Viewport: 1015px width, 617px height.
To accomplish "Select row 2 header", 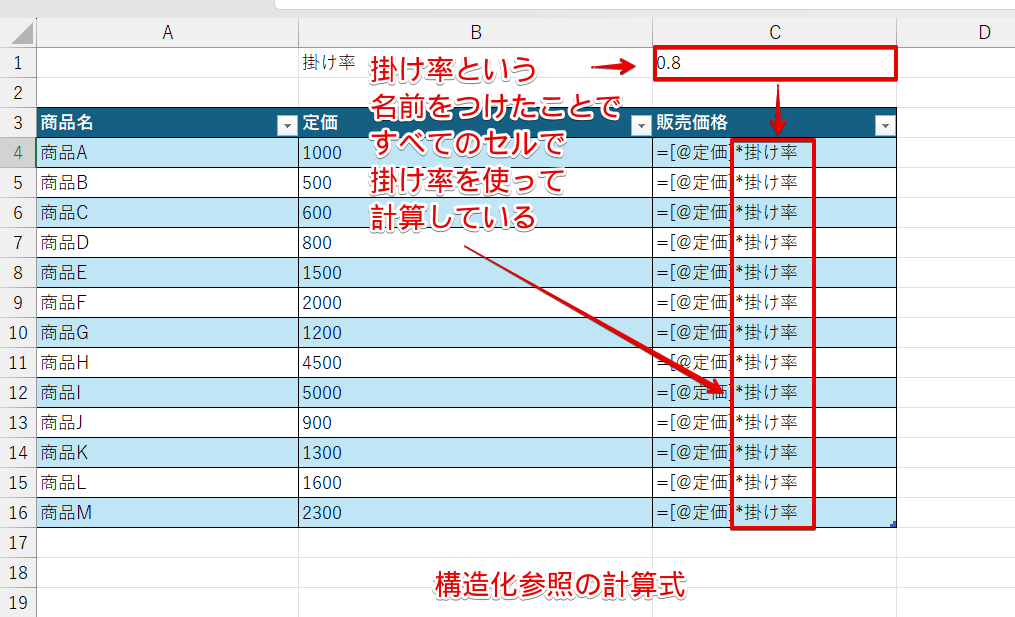I will coord(18,93).
